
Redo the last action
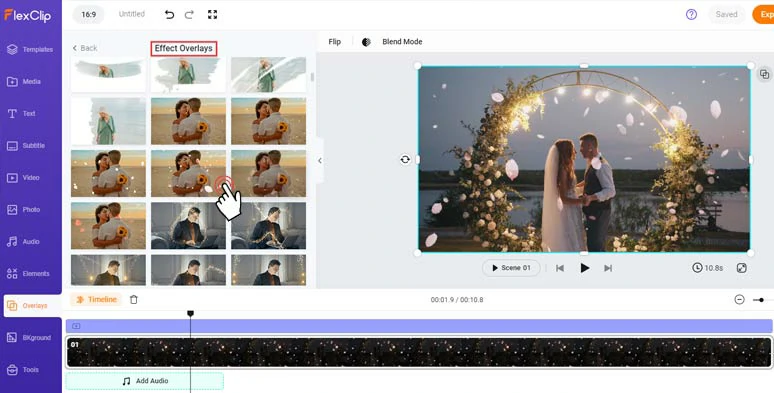click(189, 15)
